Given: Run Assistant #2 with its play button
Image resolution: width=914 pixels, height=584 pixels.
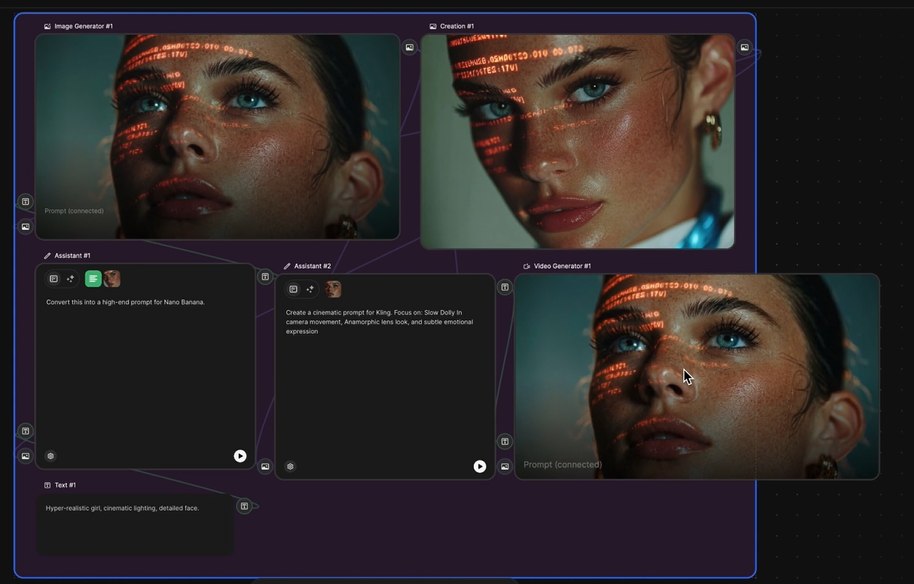Looking at the screenshot, I should pos(480,466).
